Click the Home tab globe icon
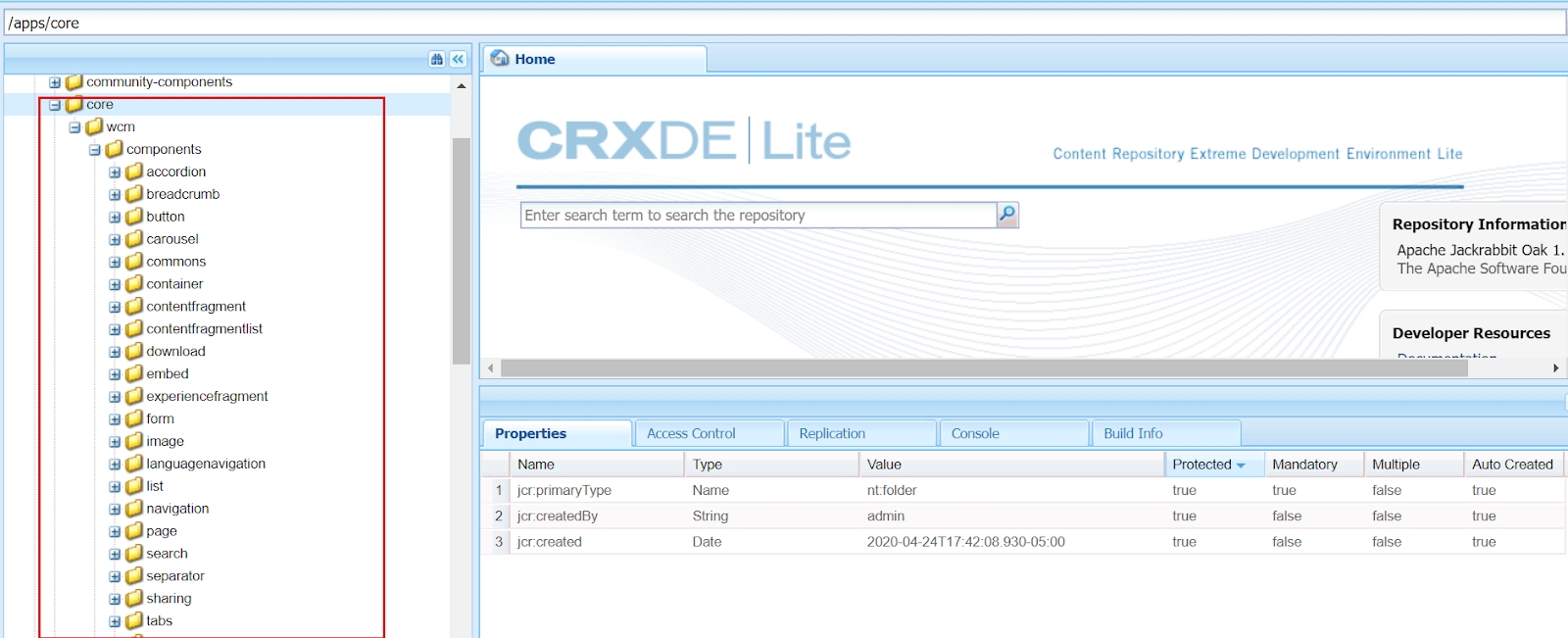This screenshot has width=1568, height=638. coord(500,59)
